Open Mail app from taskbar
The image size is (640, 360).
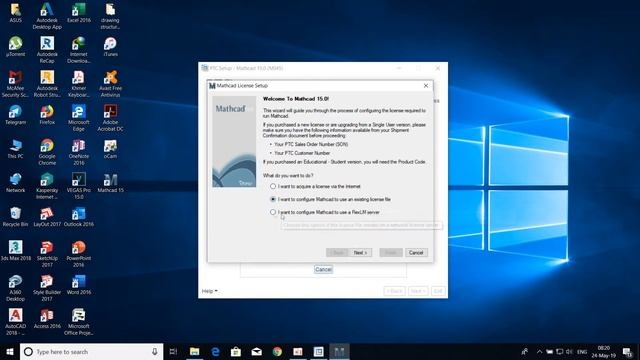tap(256, 351)
